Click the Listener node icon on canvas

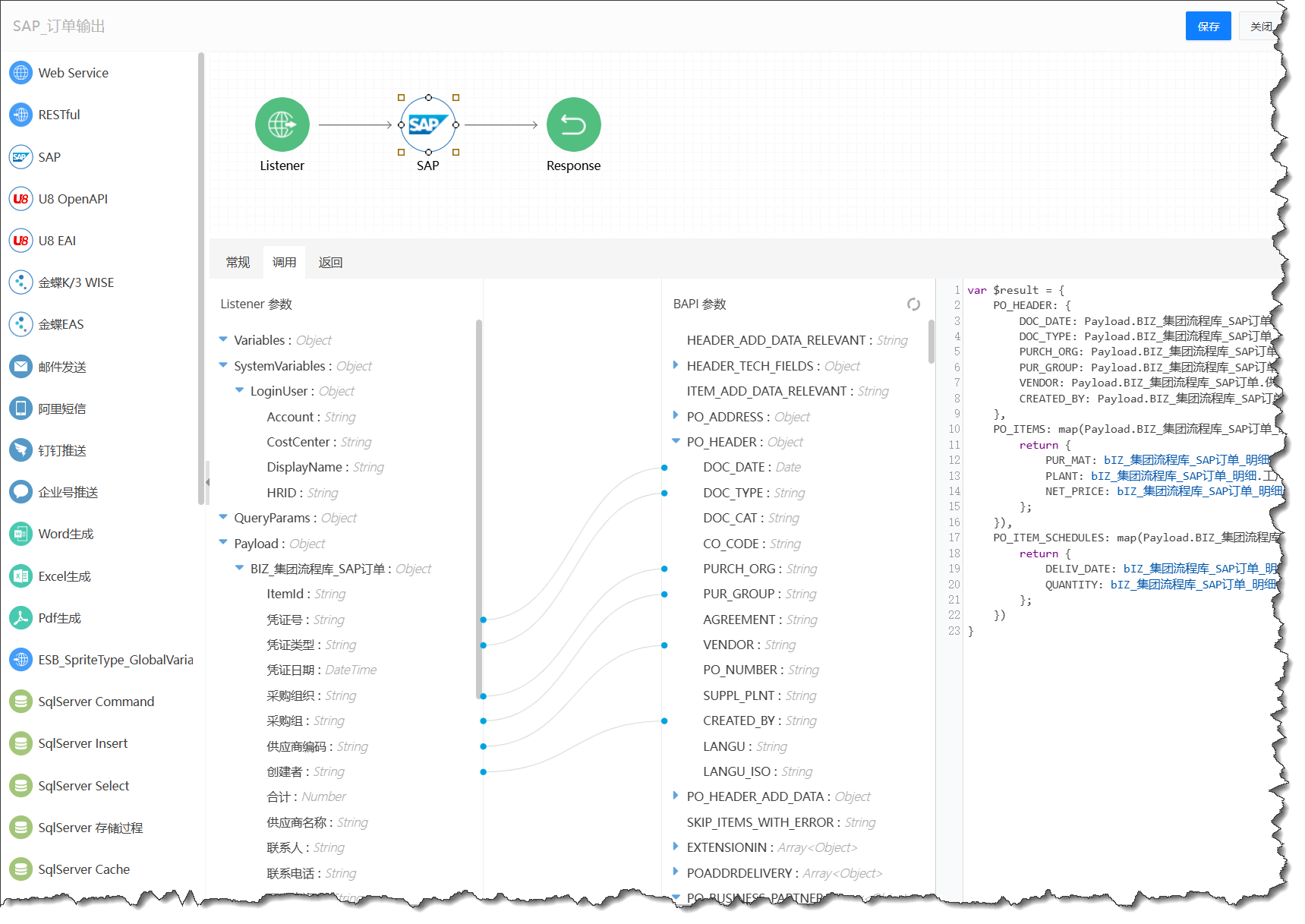coord(282,125)
